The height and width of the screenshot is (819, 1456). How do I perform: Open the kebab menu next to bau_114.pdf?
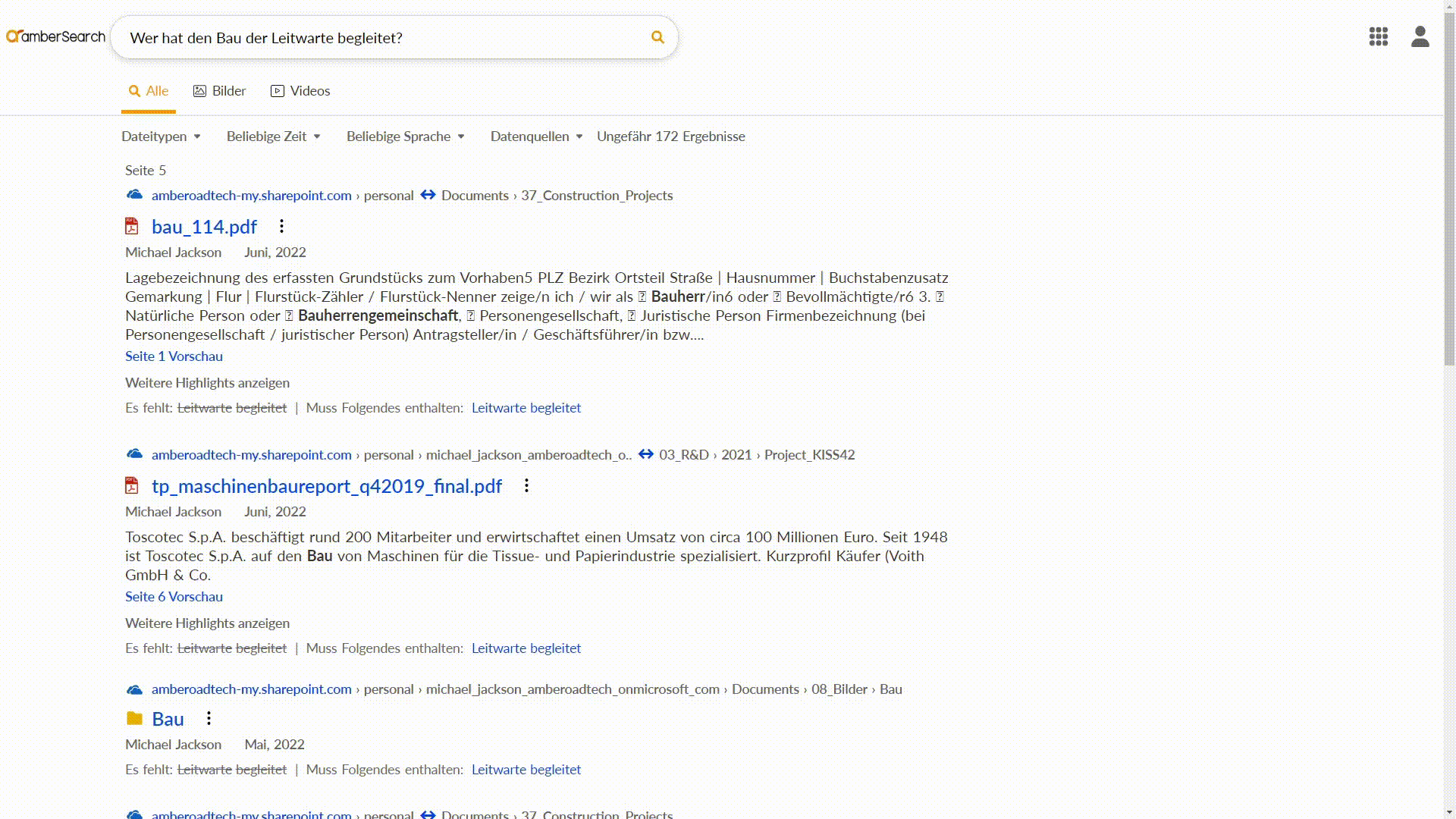click(281, 225)
